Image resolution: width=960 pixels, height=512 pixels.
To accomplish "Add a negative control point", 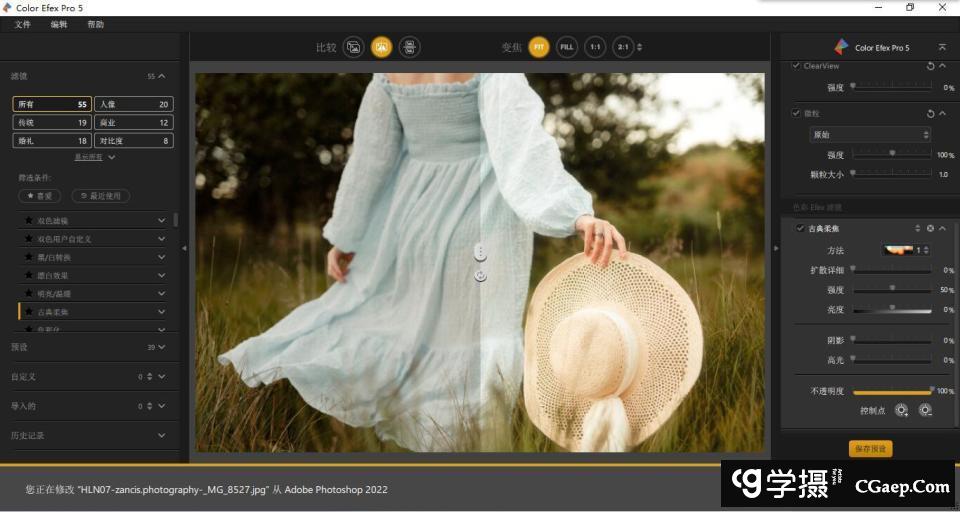I will coord(925,410).
